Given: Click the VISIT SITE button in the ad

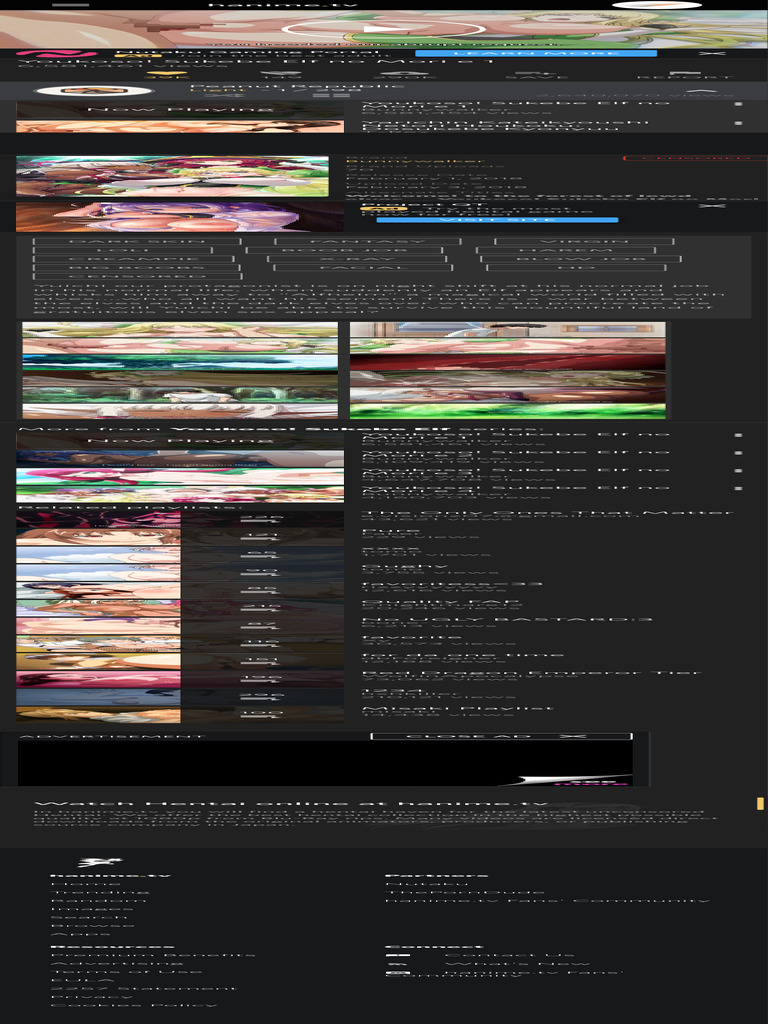Looking at the screenshot, I should 497,220.
